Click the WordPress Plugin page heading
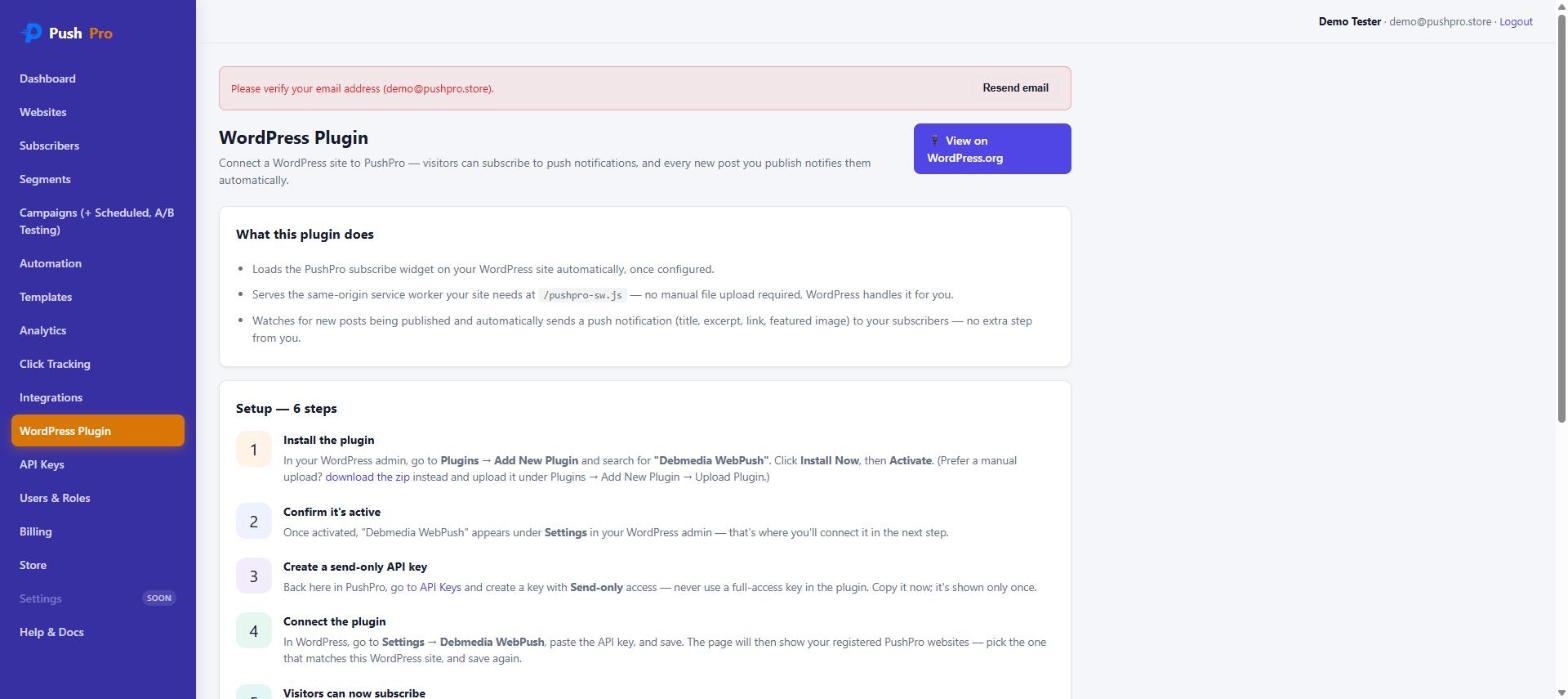The image size is (1568, 699). click(294, 138)
